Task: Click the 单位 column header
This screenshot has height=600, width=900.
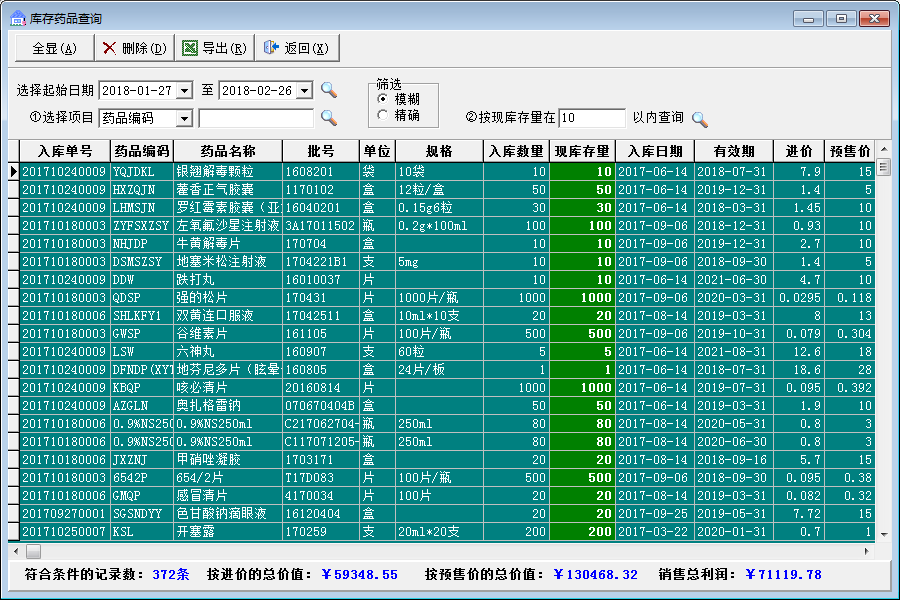Action: click(x=377, y=151)
